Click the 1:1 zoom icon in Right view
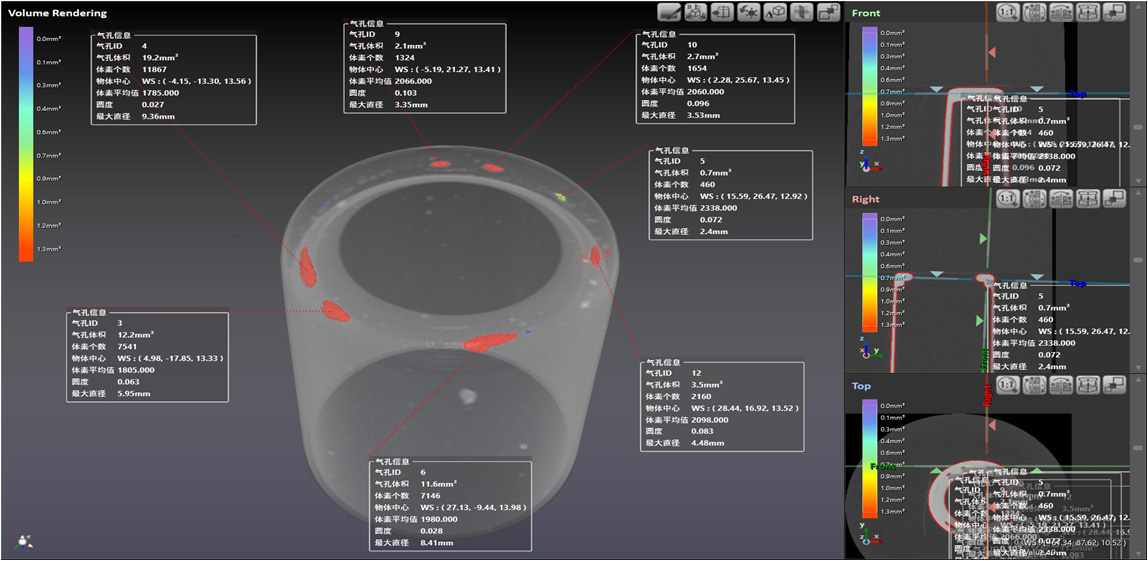1148x561 pixels. tap(1008, 199)
